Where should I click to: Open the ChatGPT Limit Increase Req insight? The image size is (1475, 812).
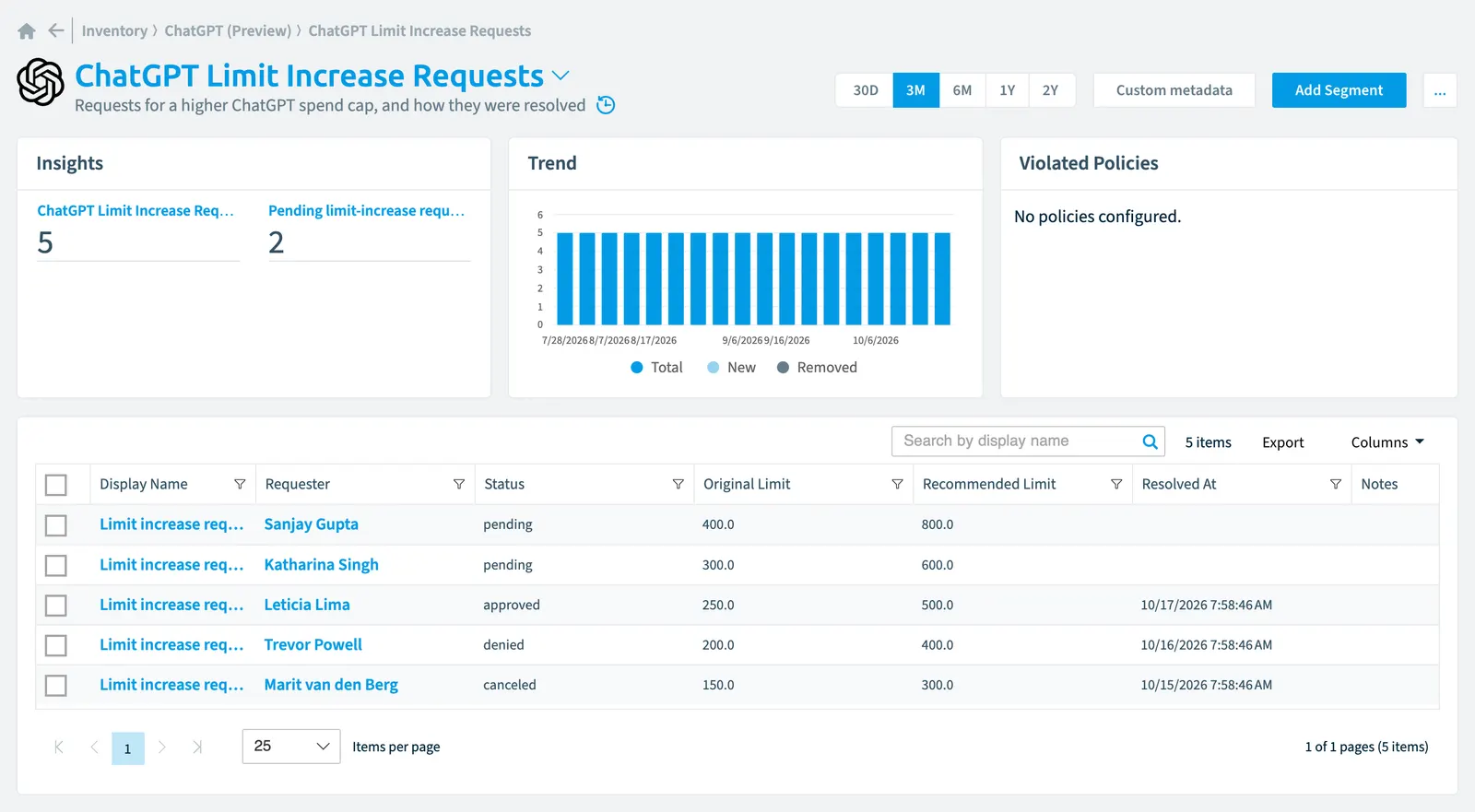pyautogui.click(x=136, y=211)
